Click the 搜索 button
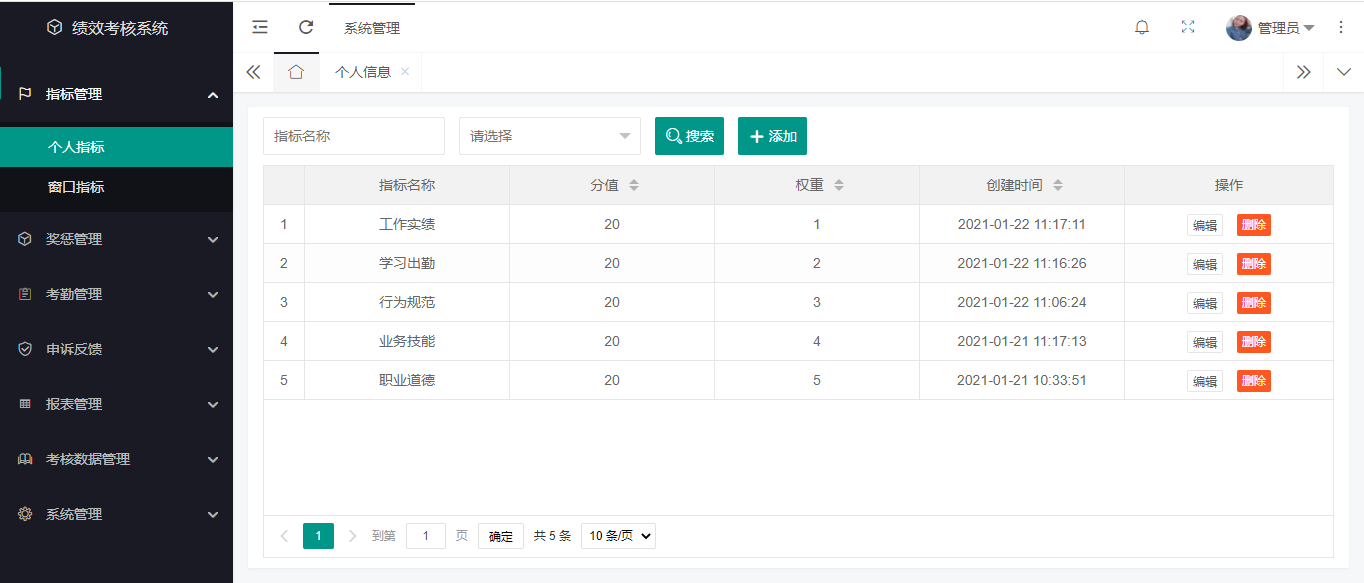The width and height of the screenshot is (1364, 583). tap(689, 136)
